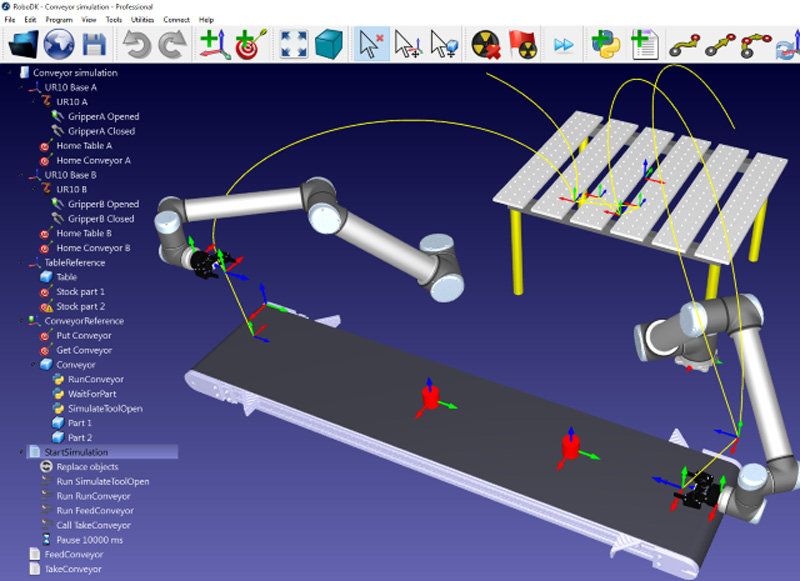Save the station with floppy disk icon
Screen dimensions: 800x581
click(x=95, y=45)
